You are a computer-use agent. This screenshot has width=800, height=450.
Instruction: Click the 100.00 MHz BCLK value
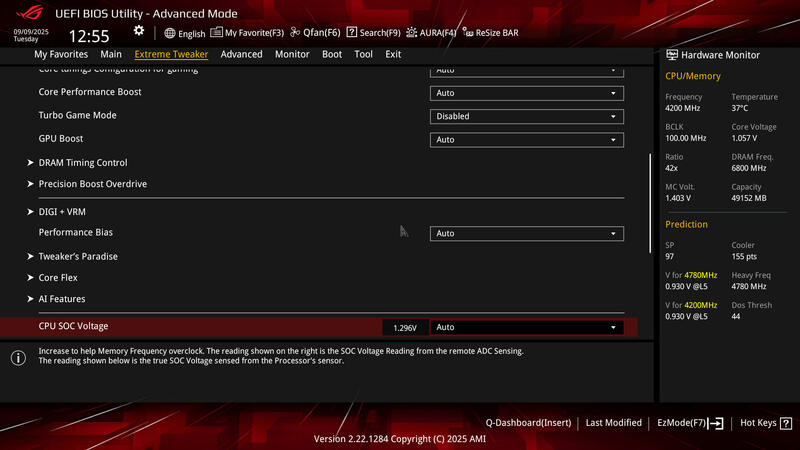[686, 138]
